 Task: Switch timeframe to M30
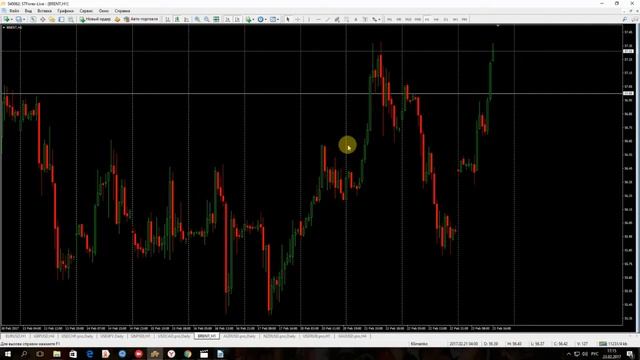coord(418,19)
